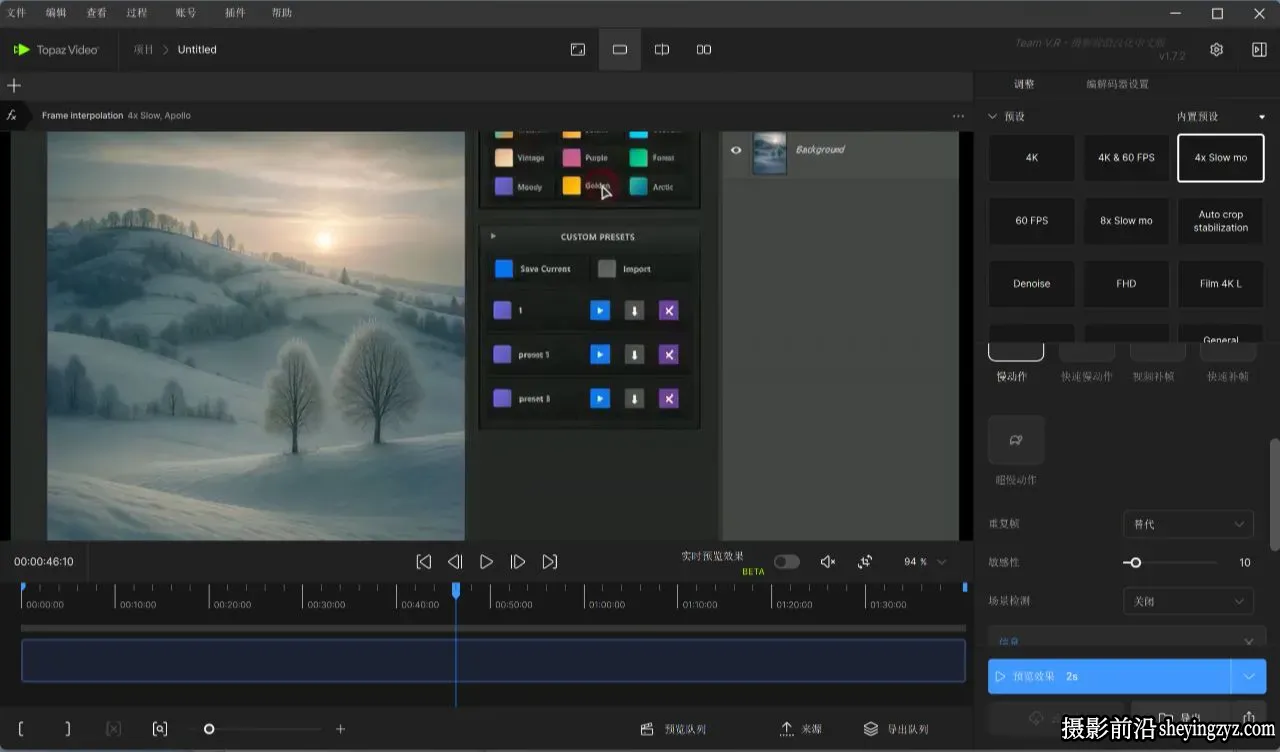The height and width of the screenshot is (752, 1280).
Task: Open the arrow beside the 预览效果 button
Action: [1249, 676]
